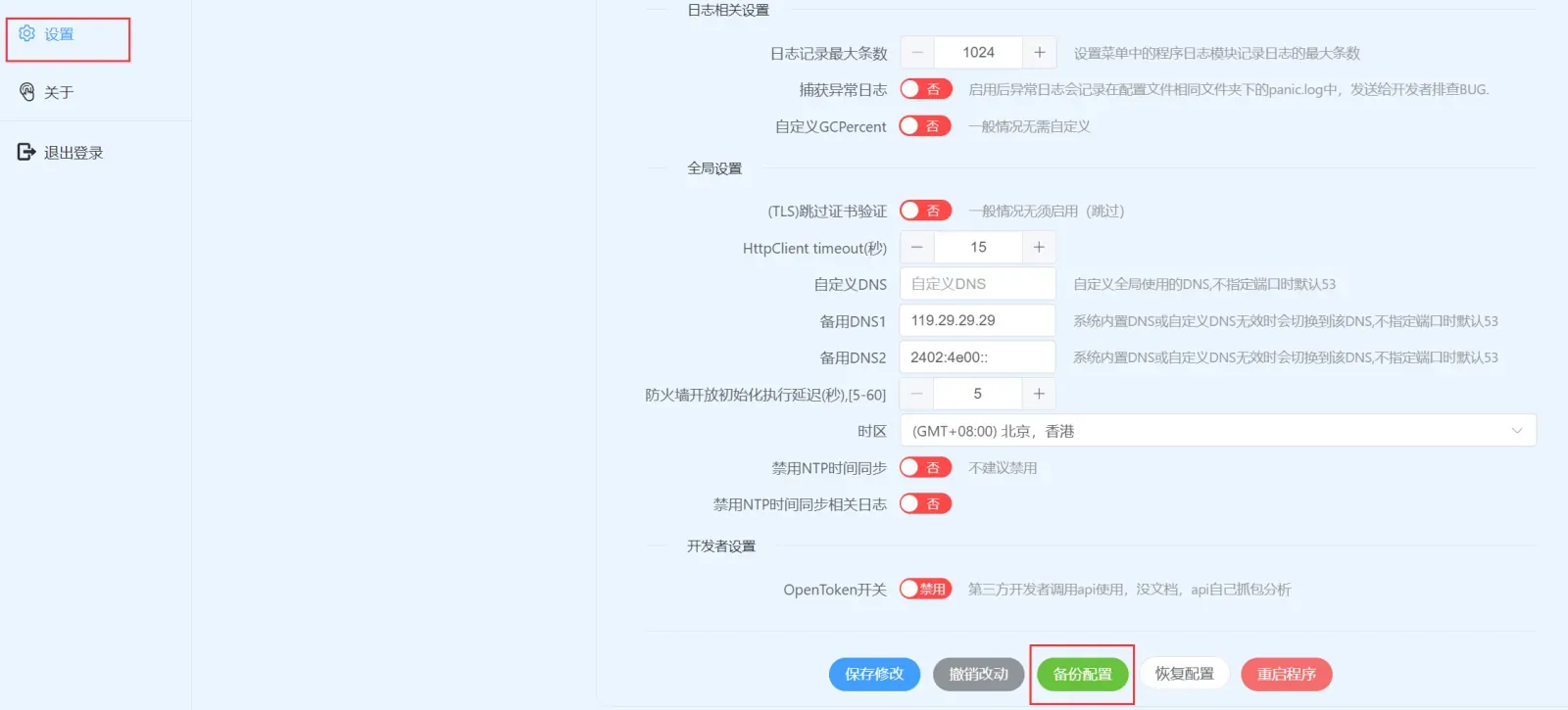Click the 自定义DNS input field
Screen dimensions: 1568x710
click(977, 284)
